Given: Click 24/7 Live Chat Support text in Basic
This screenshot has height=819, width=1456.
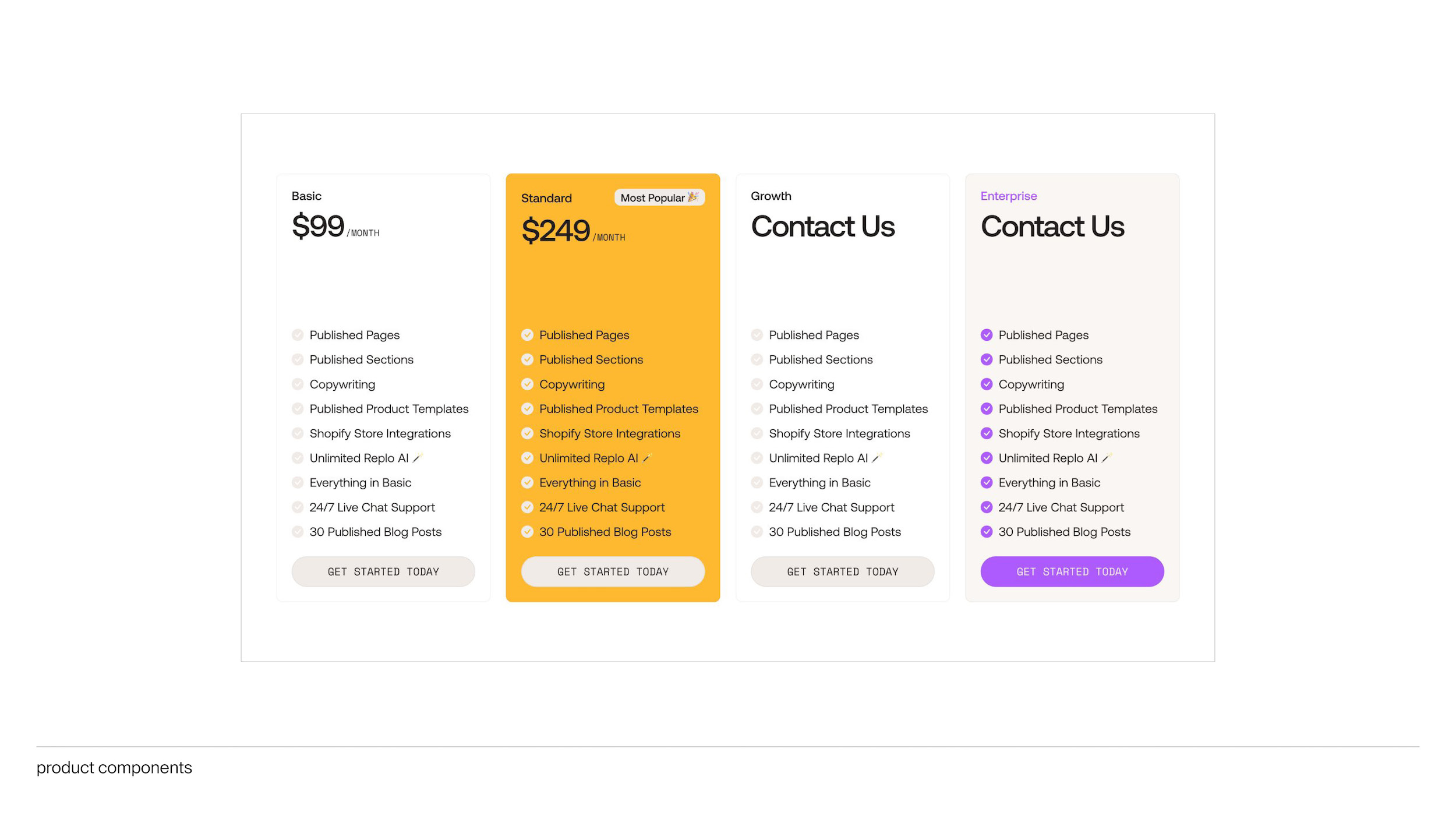Looking at the screenshot, I should coord(372,507).
